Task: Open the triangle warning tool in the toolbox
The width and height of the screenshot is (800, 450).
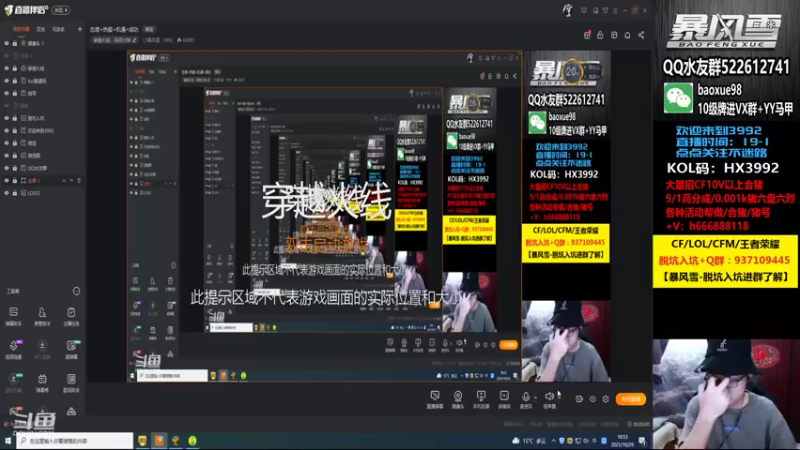Action: point(71,412)
